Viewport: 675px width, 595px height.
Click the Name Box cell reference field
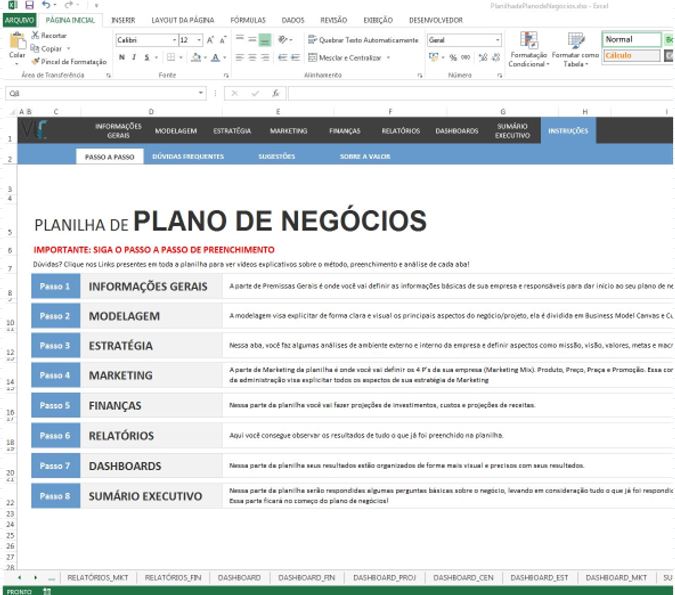pos(100,93)
